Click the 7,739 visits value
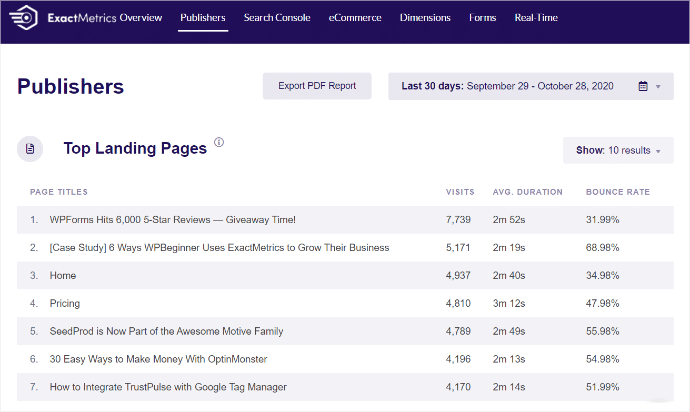This screenshot has width=690, height=412. click(x=458, y=220)
